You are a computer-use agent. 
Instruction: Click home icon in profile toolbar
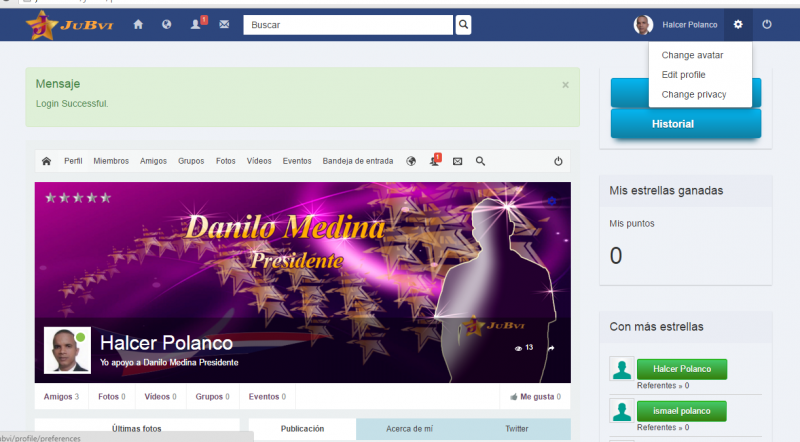coord(46,161)
